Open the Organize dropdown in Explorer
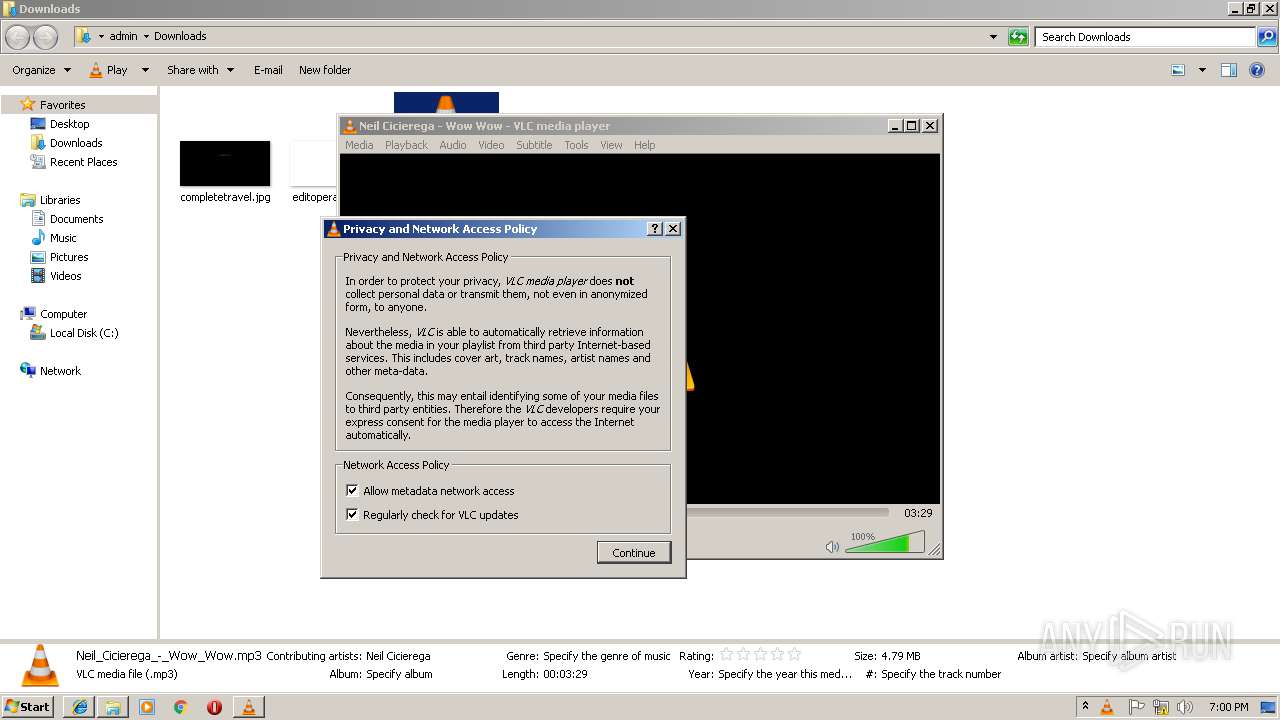Screen dimensions: 1280x720 coord(41,70)
